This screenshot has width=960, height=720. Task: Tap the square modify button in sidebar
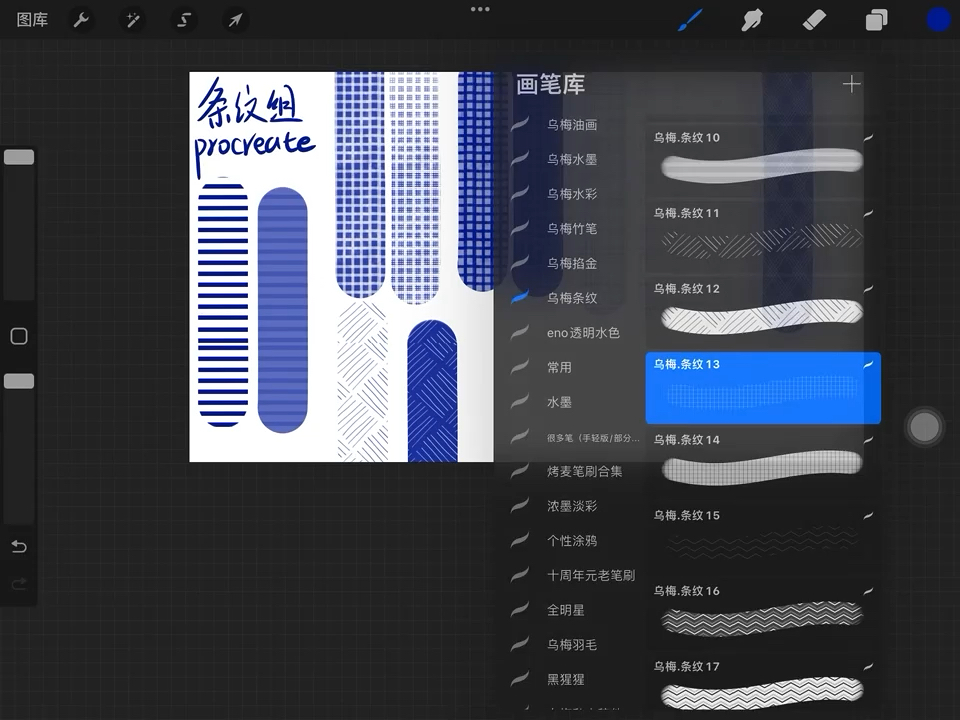pos(19,336)
